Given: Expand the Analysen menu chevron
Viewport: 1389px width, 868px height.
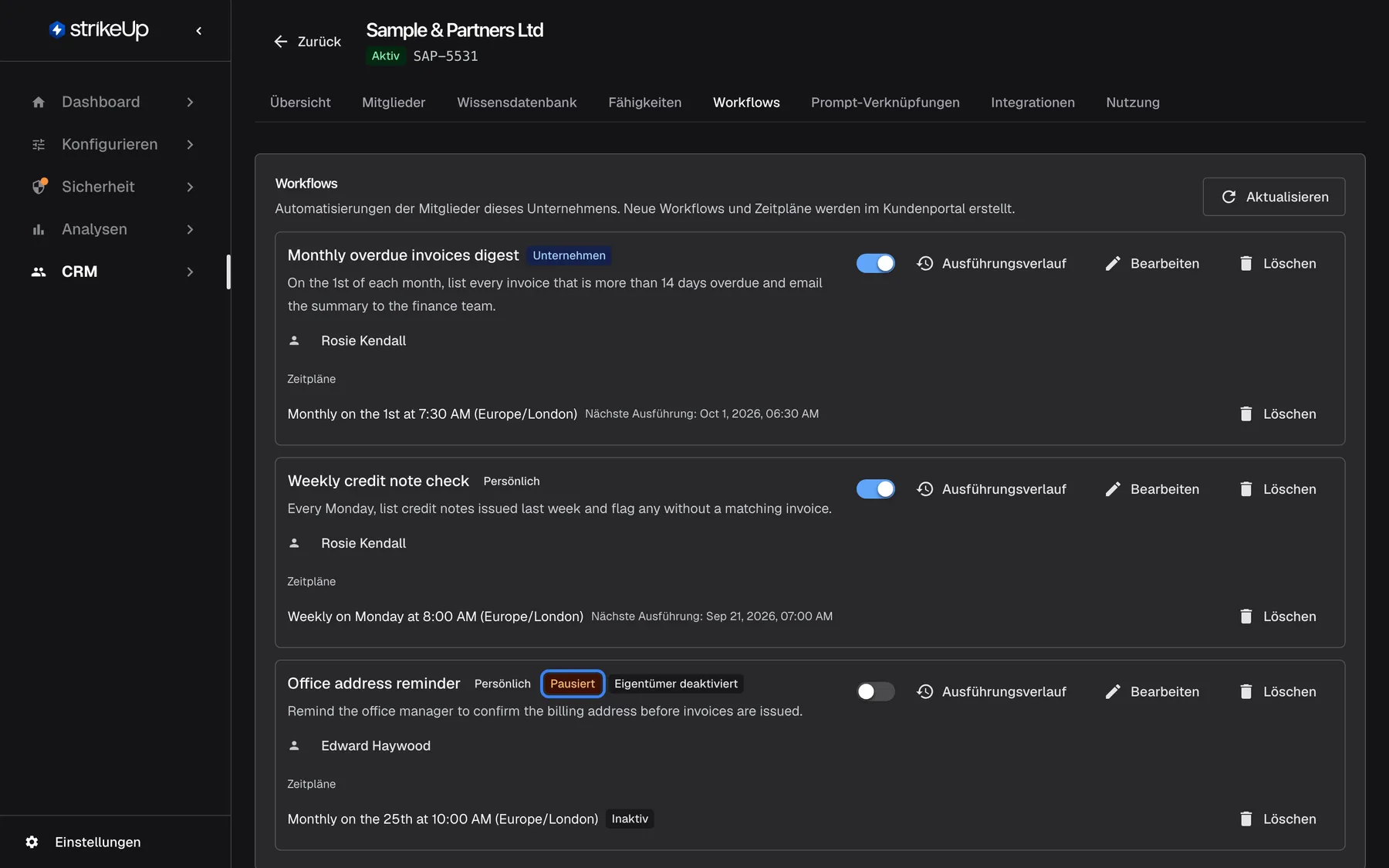Looking at the screenshot, I should coord(190,229).
